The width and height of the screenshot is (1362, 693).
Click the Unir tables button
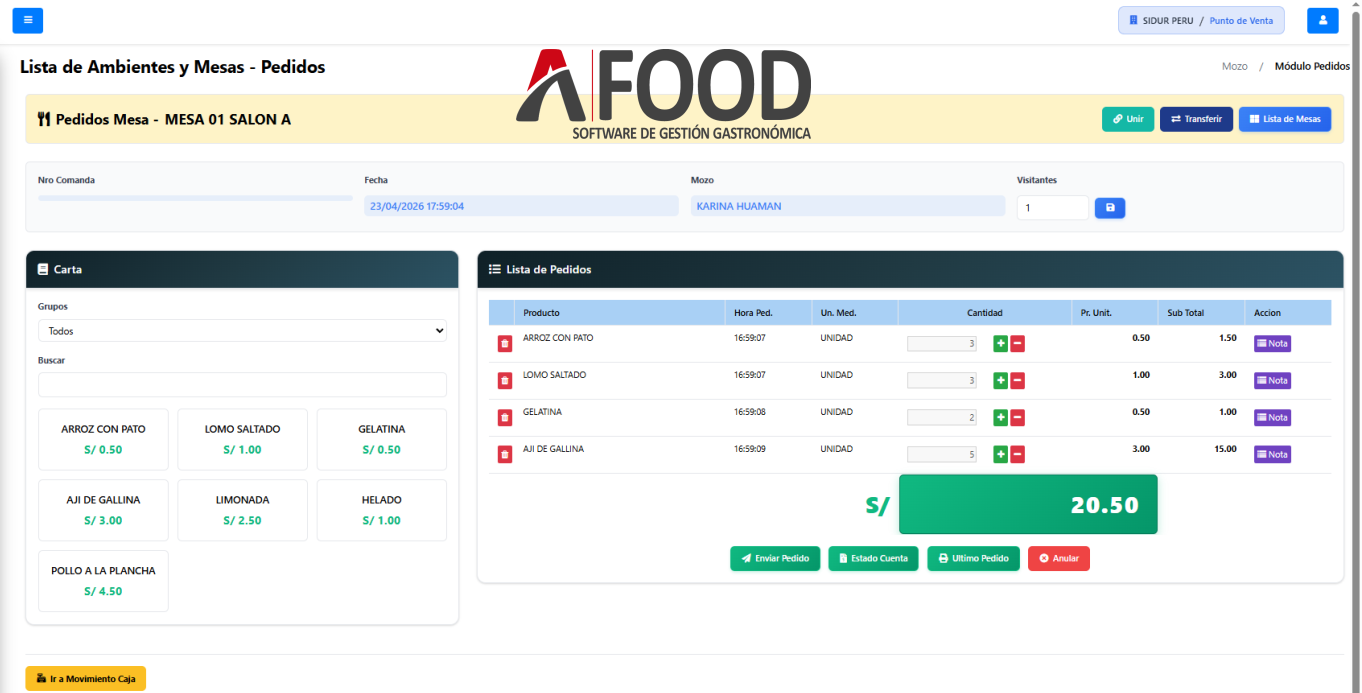[x=1128, y=119]
